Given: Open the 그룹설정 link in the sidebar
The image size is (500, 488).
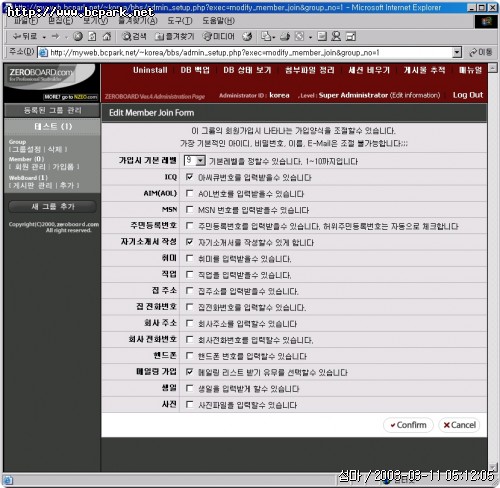Looking at the screenshot, I should coord(27,149).
